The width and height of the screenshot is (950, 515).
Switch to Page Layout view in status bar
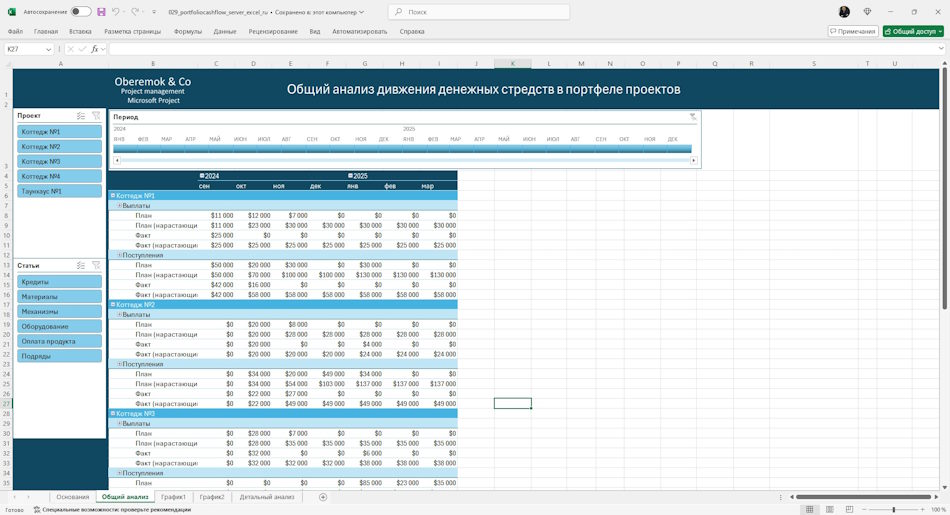pos(829,510)
